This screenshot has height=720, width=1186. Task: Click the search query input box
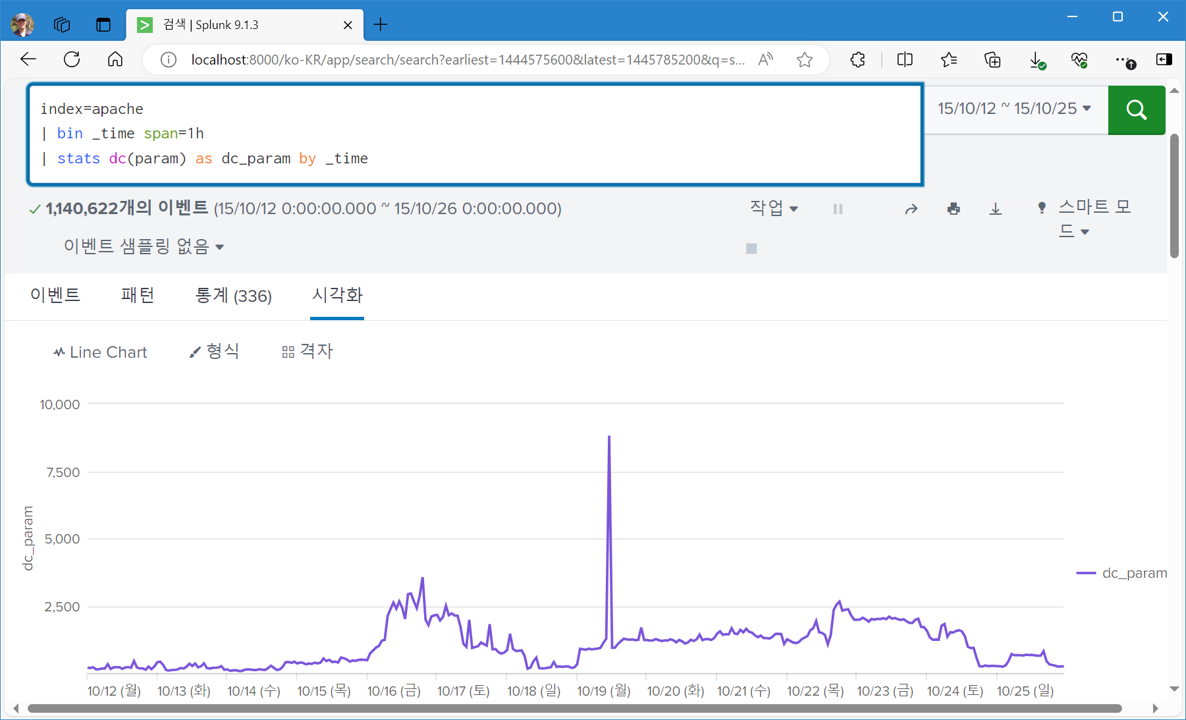(475, 135)
